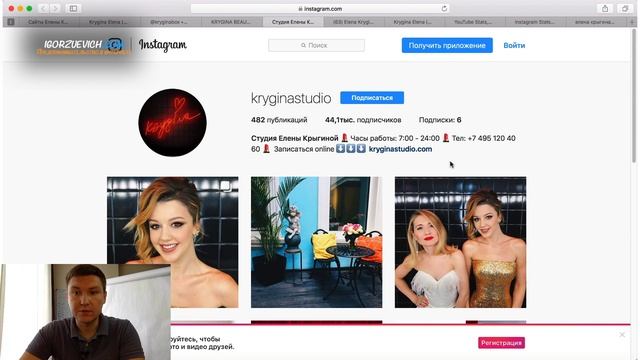Click the Регистрация button
The image size is (640, 360).
tap(501, 342)
